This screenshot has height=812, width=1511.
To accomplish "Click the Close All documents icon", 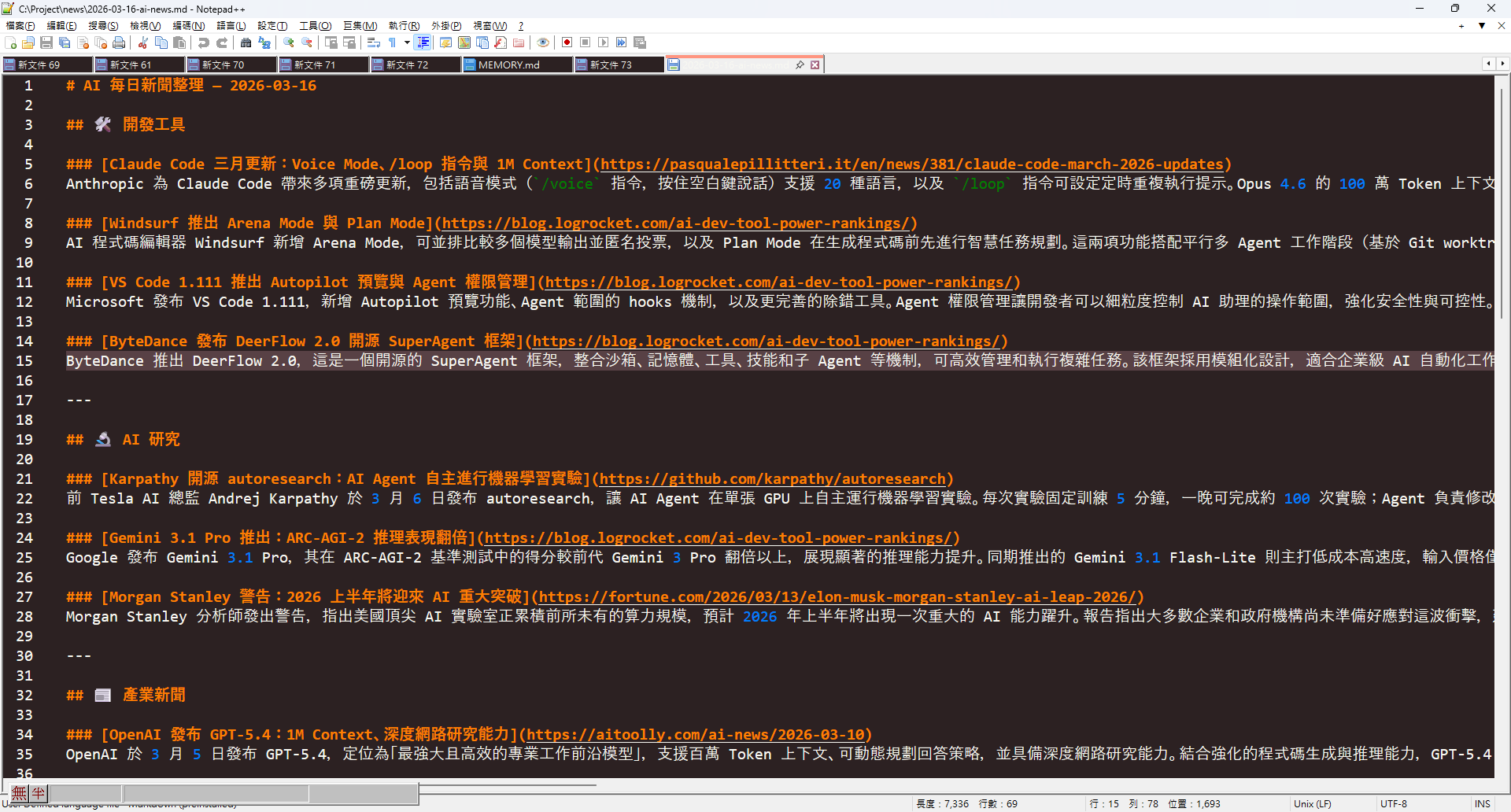I will tap(101, 43).
